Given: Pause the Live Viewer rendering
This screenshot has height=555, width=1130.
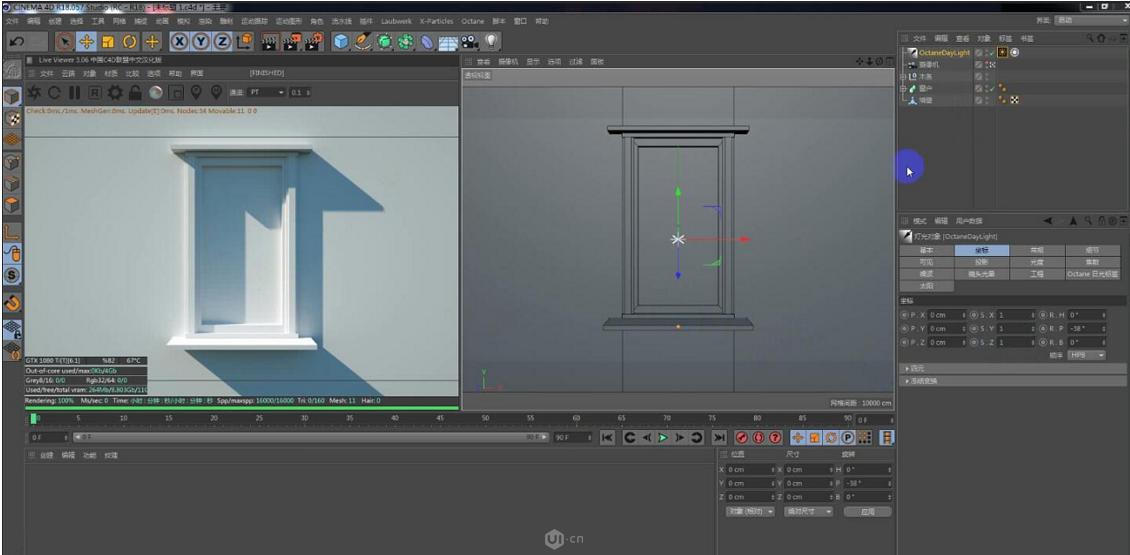Looking at the screenshot, I should 74,93.
